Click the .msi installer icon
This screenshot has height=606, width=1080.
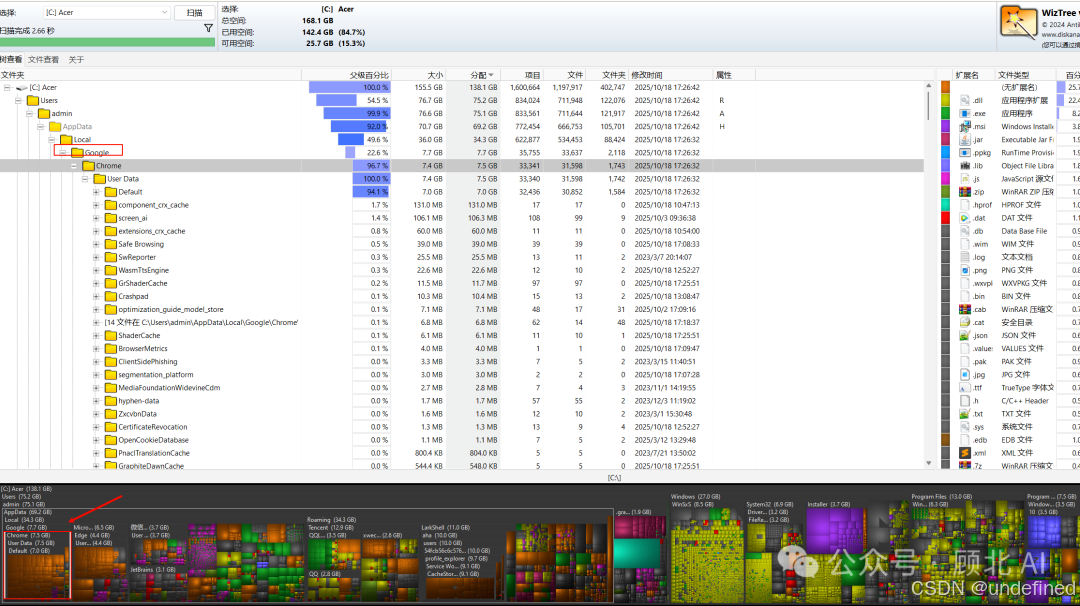965,127
